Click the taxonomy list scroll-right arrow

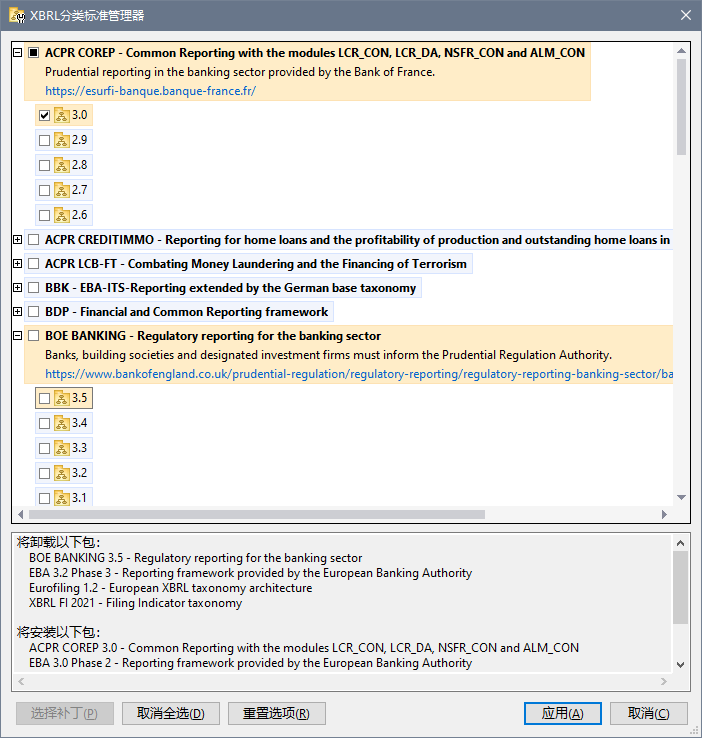[664, 514]
